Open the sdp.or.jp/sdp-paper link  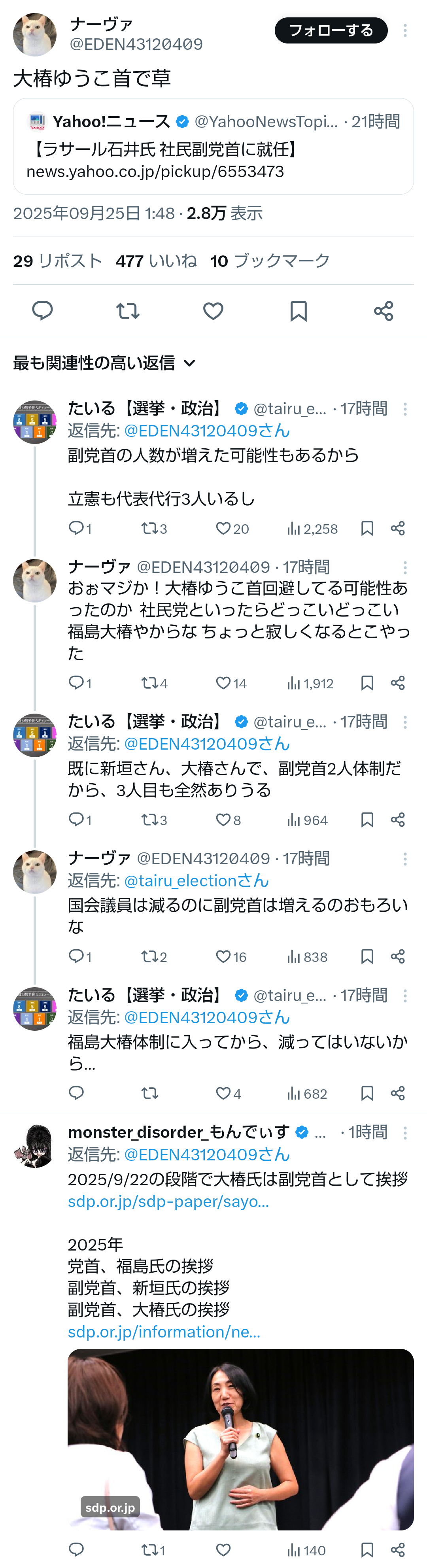tap(168, 1201)
